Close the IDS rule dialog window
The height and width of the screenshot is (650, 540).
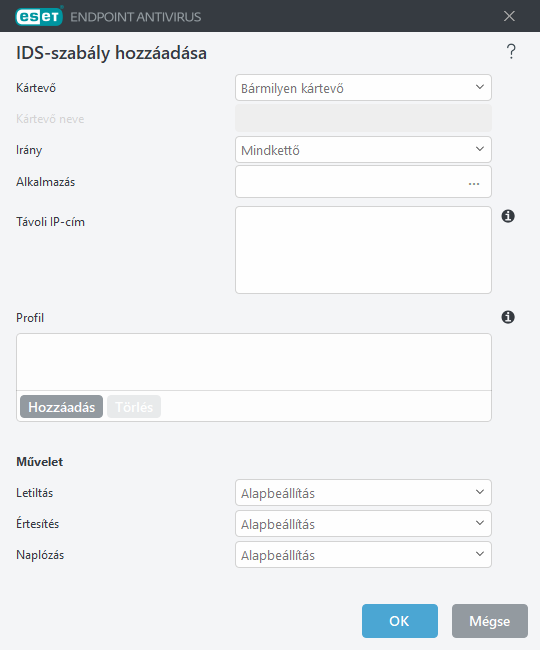pos(509,16)
